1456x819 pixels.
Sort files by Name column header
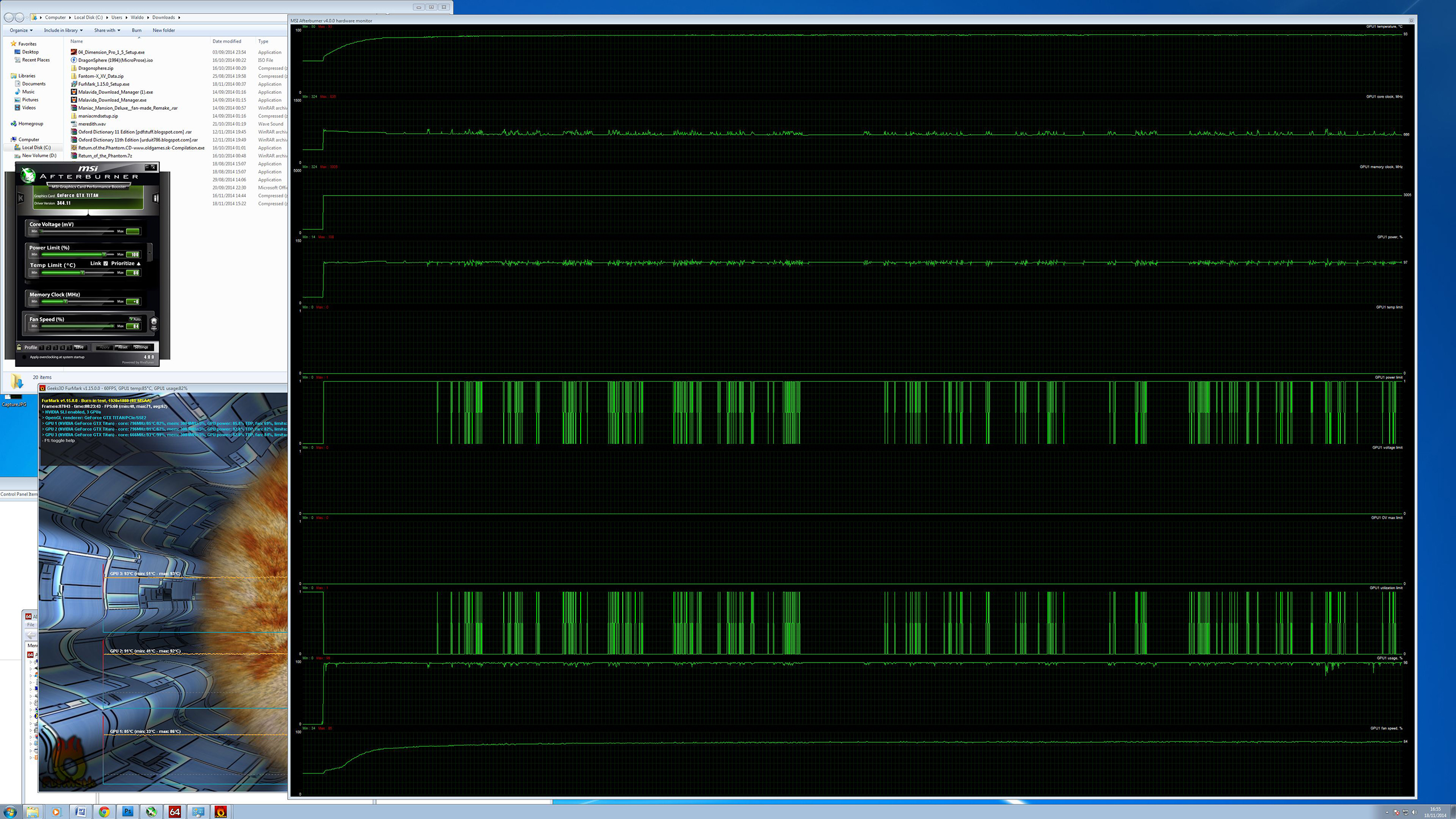138,41
